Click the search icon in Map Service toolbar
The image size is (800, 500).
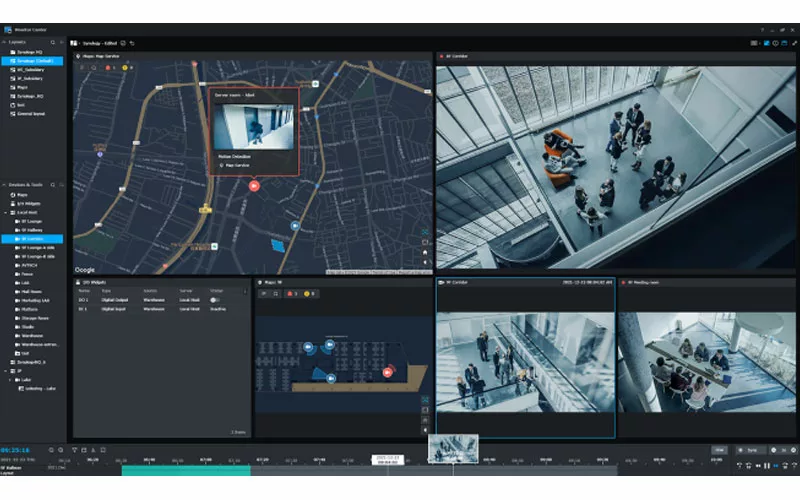tap(93, 67)
